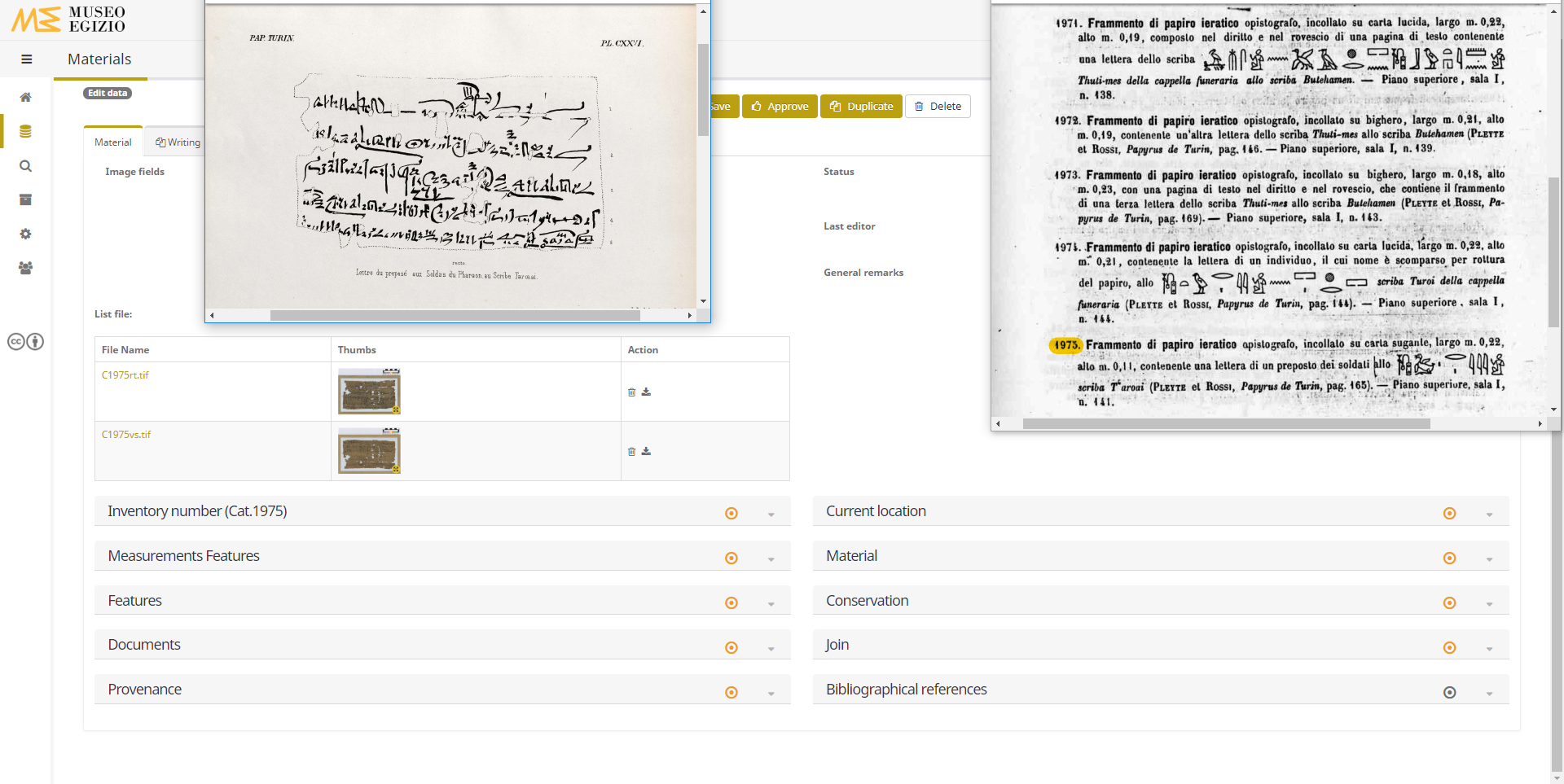The image size is (1564, 784).
Task: Open file link C1975rt.tif
Action: point(125,374)
